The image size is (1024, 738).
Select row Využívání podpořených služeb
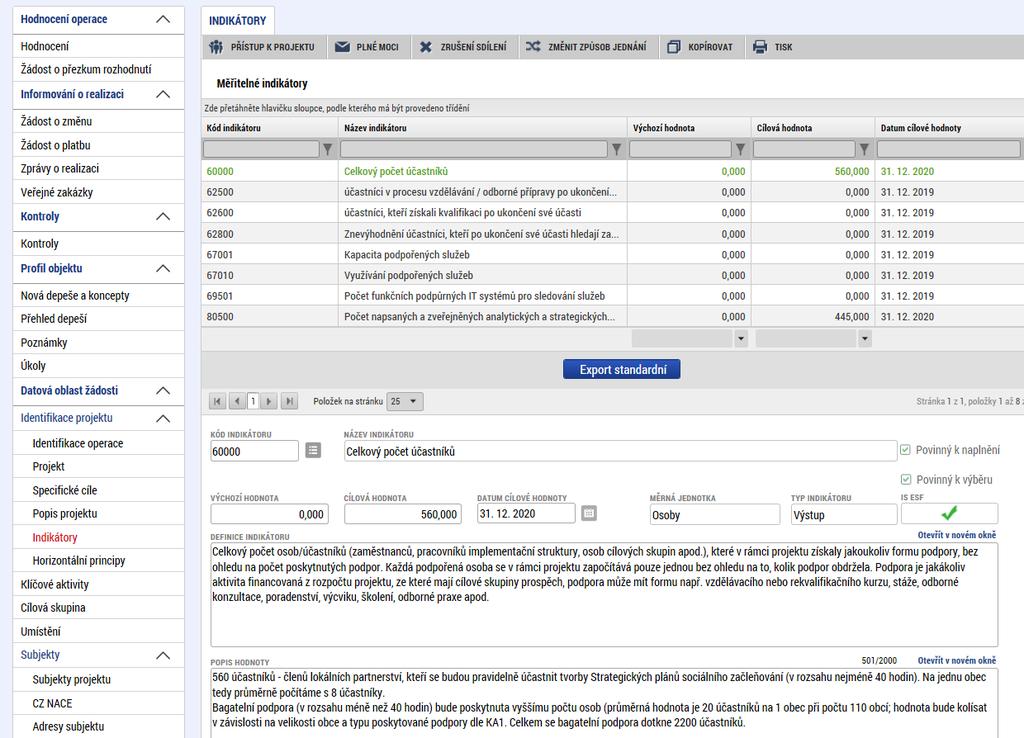[613, 276]
